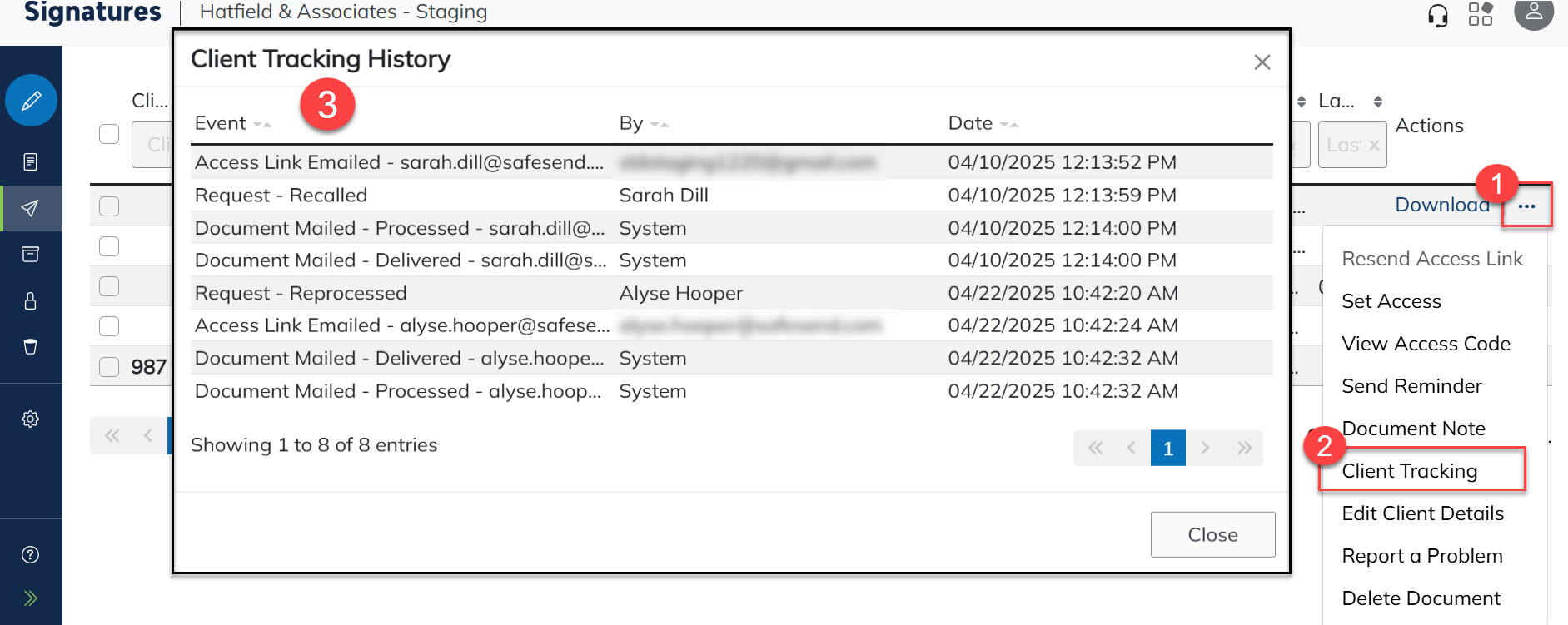Click the help question mark icon
The image size is (1568, 625).
31,555
